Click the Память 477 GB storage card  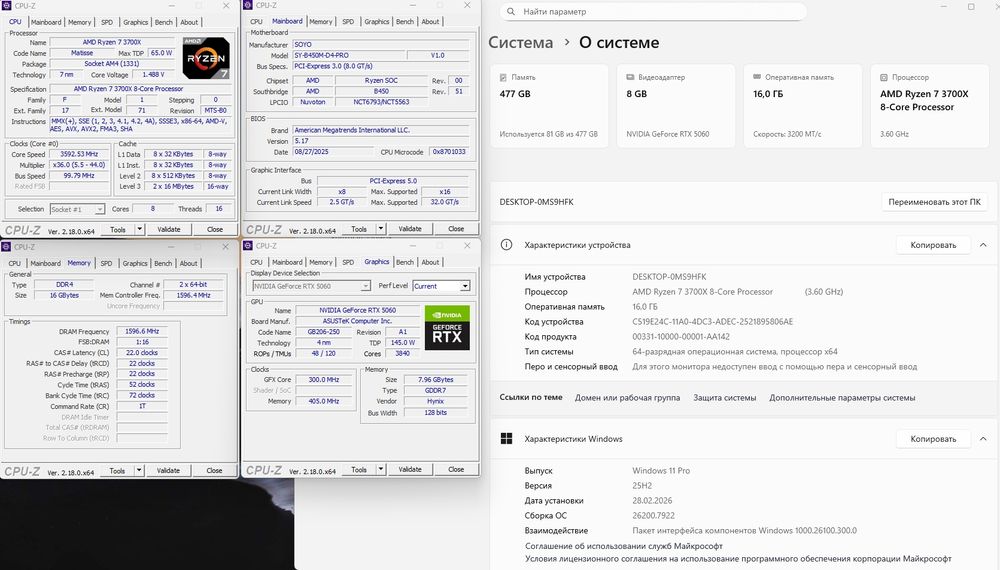(549, 106)
